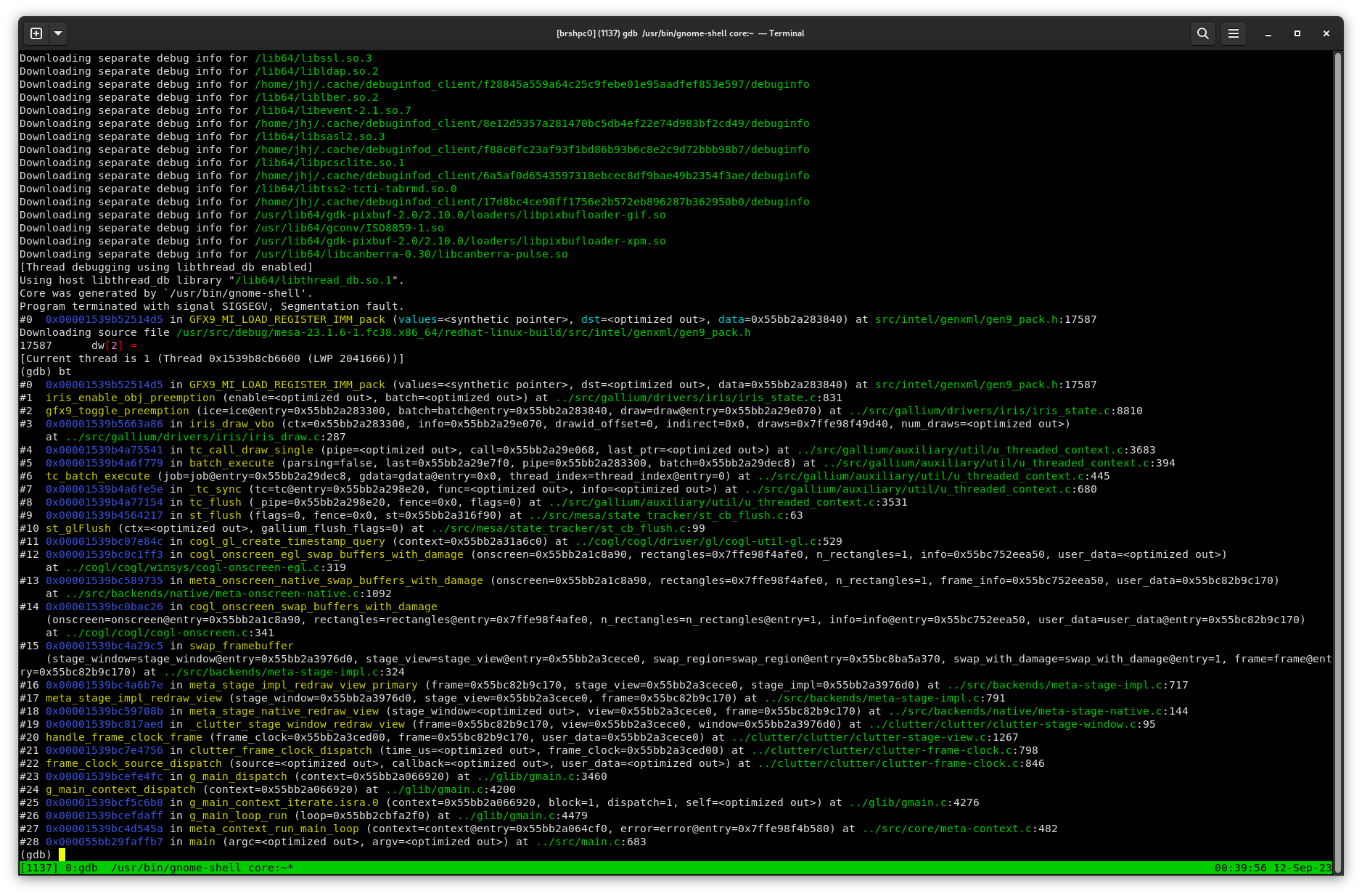Click the path /lib64/libevent-2.1.so.7
This screenshot has width=1362, height=896.
pyautogui.click(x=333, y=110)
